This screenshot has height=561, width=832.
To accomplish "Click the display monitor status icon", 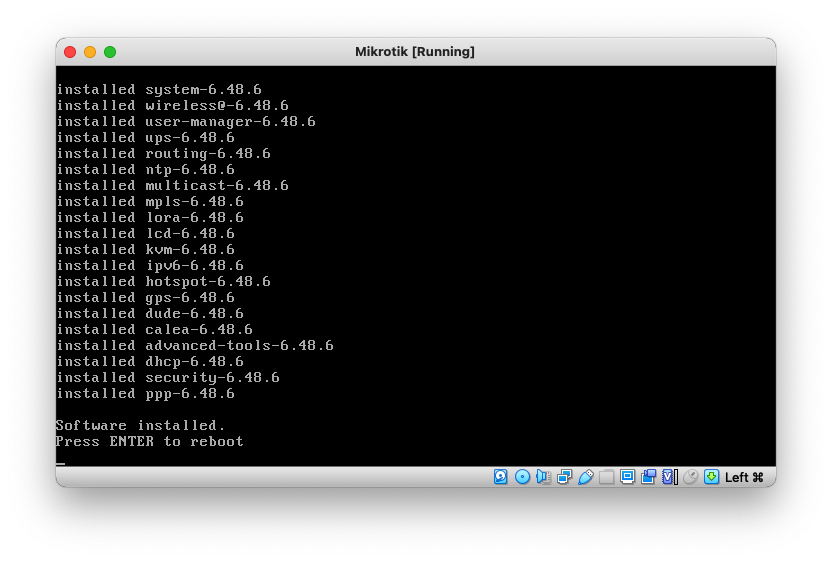I will 627,477.
